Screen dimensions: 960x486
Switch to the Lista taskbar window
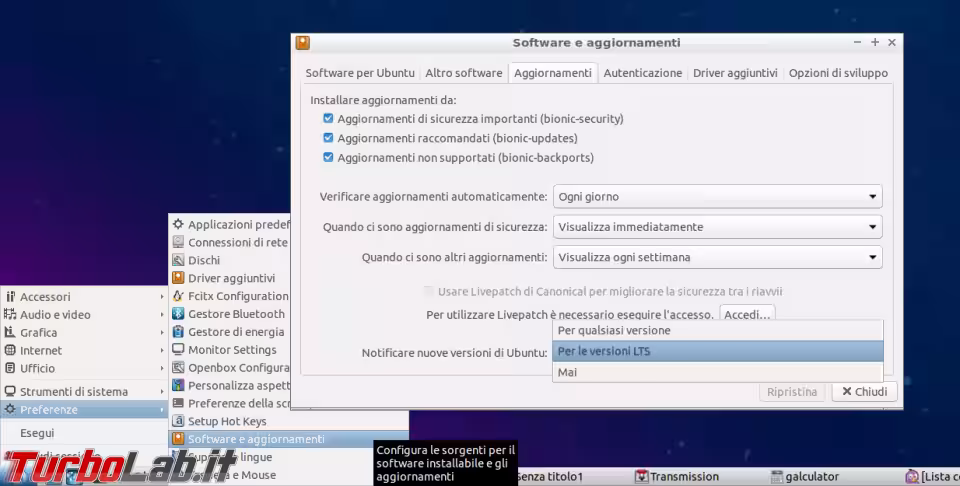932,476
